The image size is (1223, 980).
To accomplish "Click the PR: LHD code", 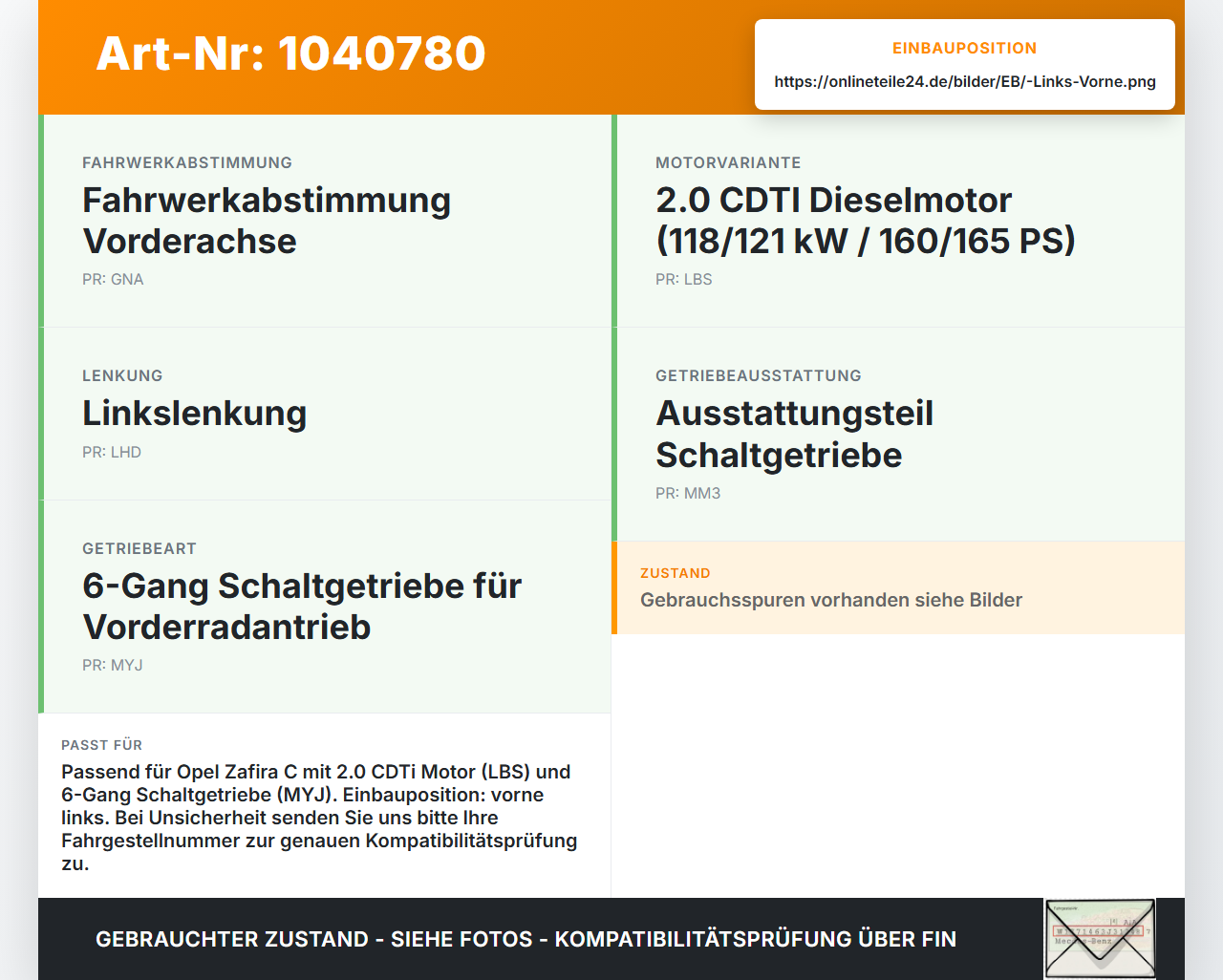I will coord(112,452).
